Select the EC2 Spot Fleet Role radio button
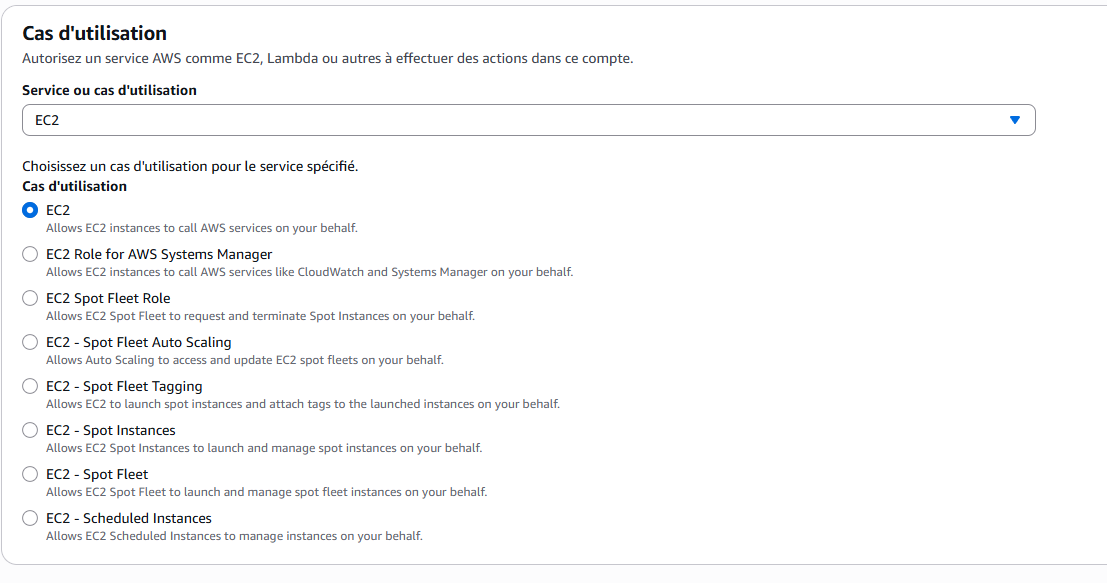The height and width of the screenshot is (583, 1107). click(30, 298)
